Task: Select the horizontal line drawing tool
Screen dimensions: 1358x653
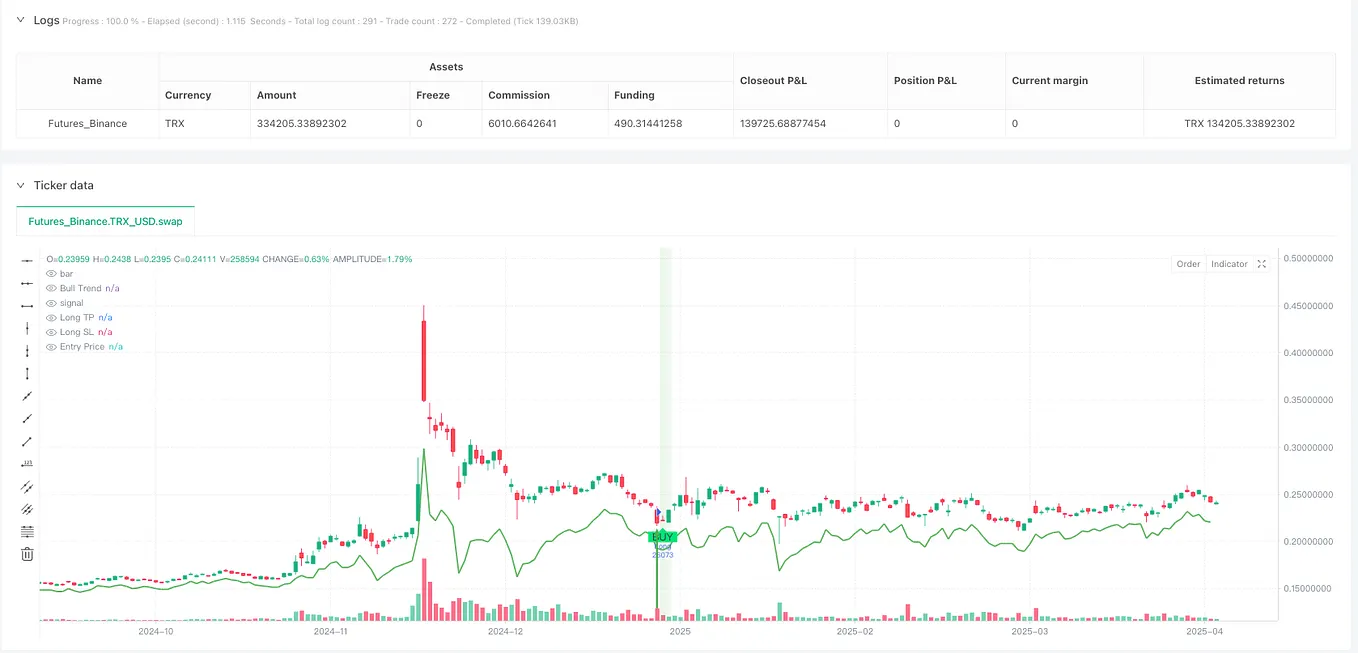Action: (27, 260)
